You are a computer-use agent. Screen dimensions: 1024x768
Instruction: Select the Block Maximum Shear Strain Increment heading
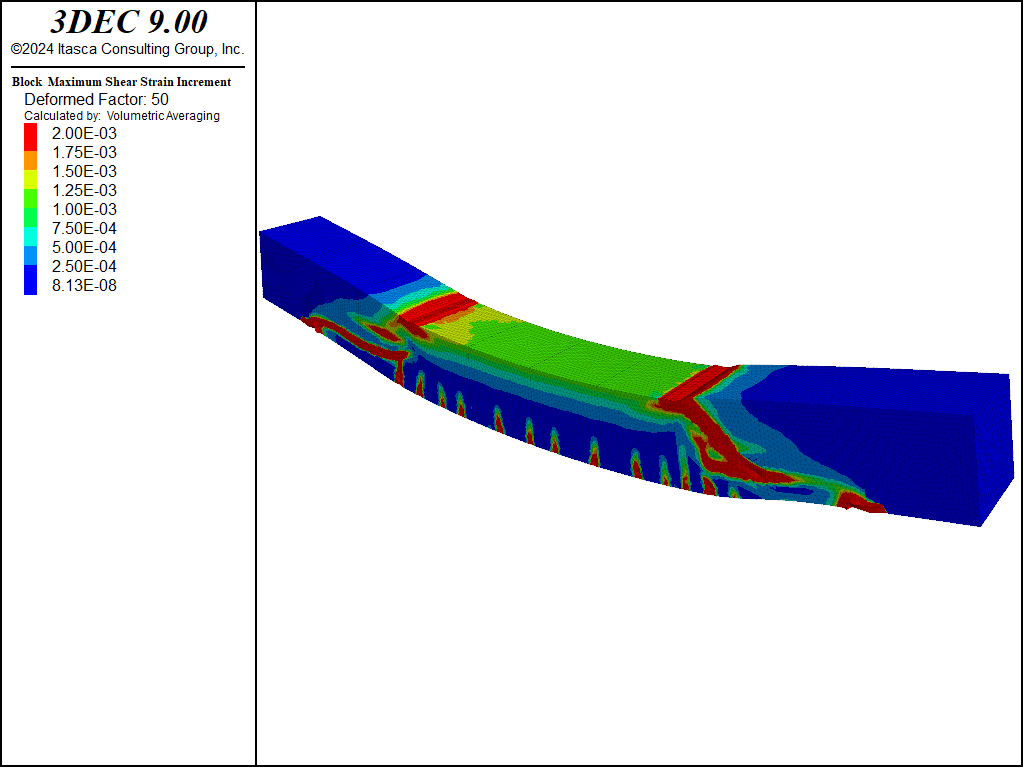(x=121, y=82)
